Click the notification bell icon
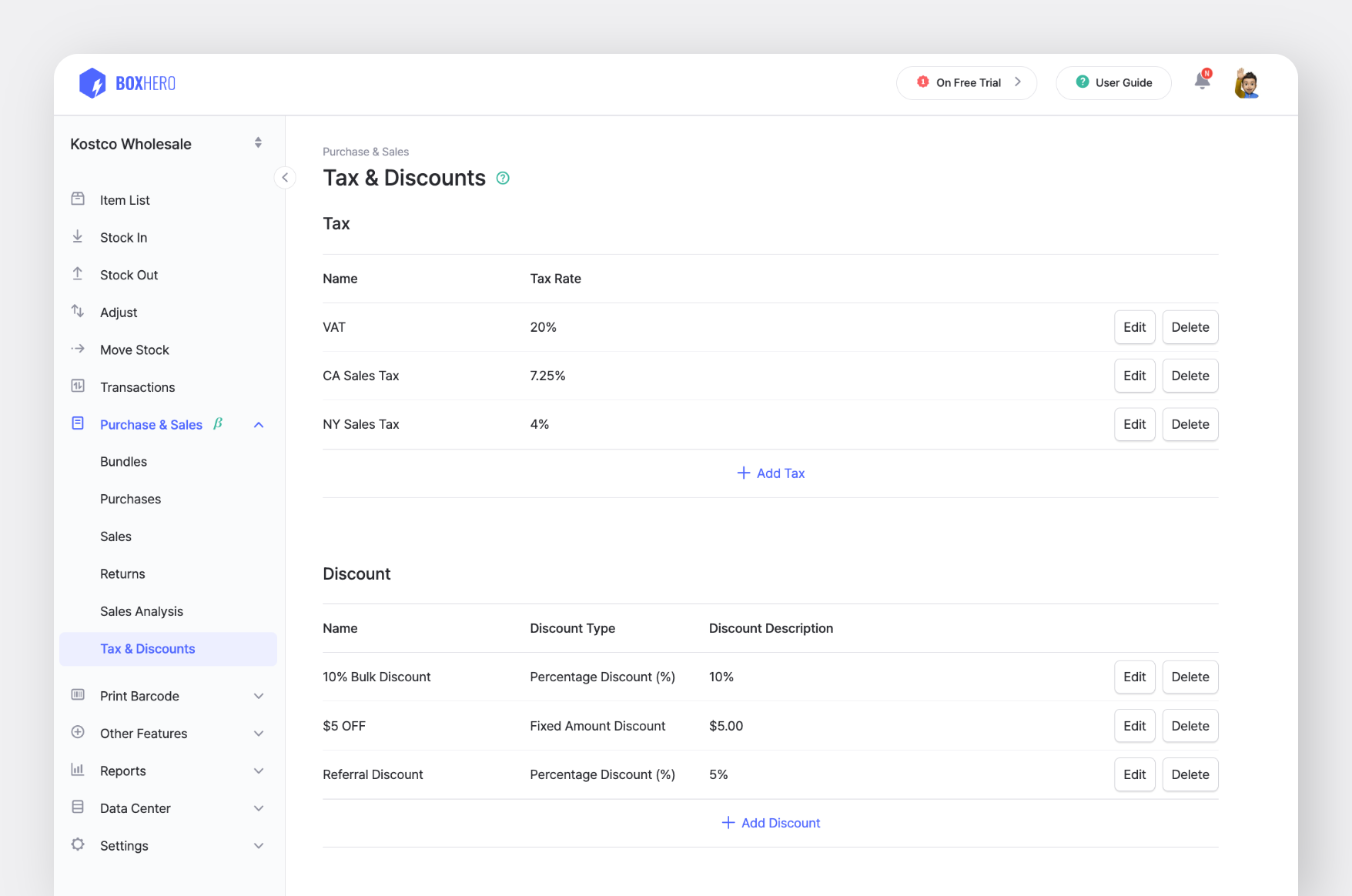The width and height of the screenshot is (1352, 896). 1202,82
